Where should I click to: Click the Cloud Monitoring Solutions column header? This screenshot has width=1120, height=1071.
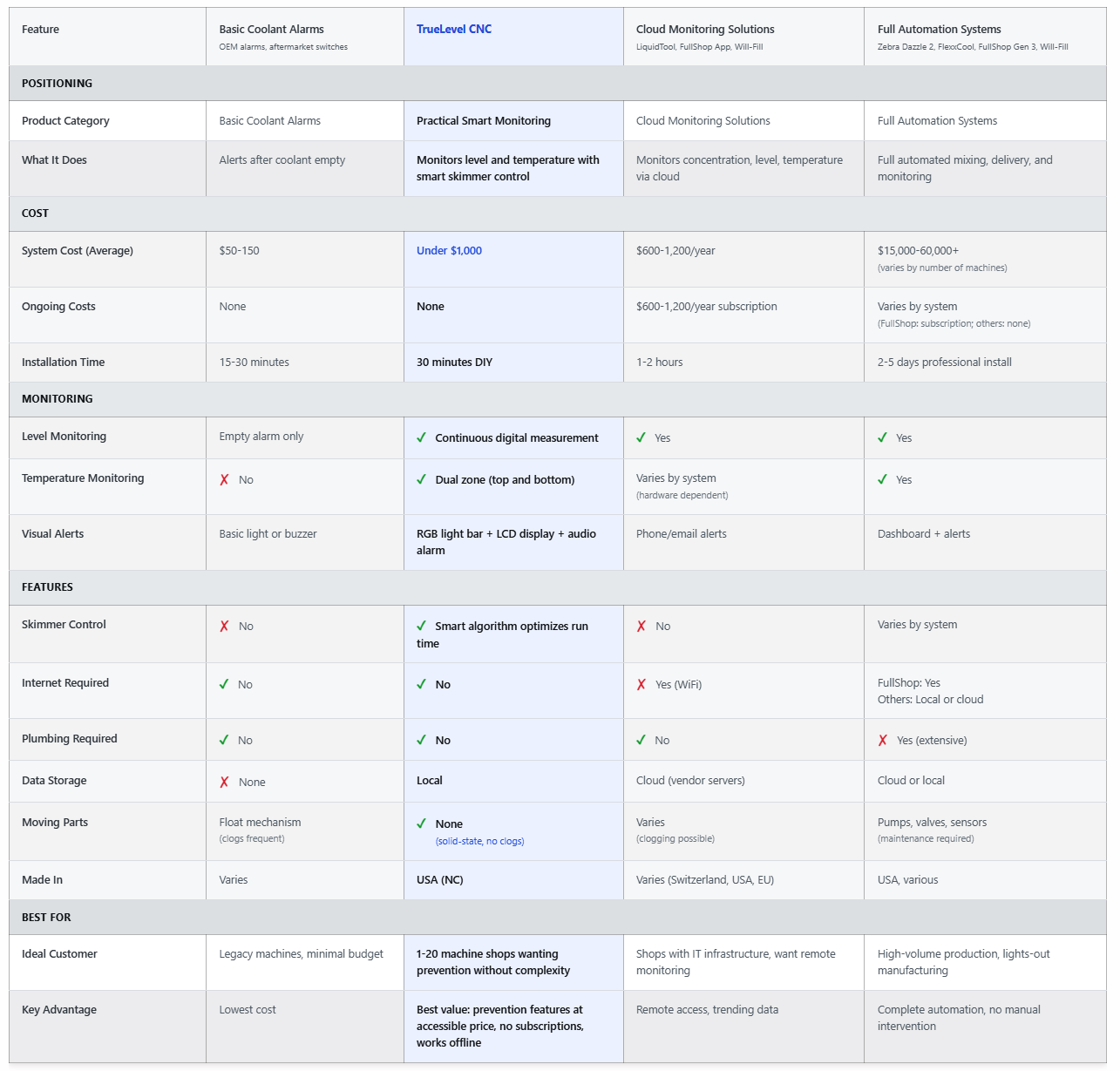[x=705, y=30]
